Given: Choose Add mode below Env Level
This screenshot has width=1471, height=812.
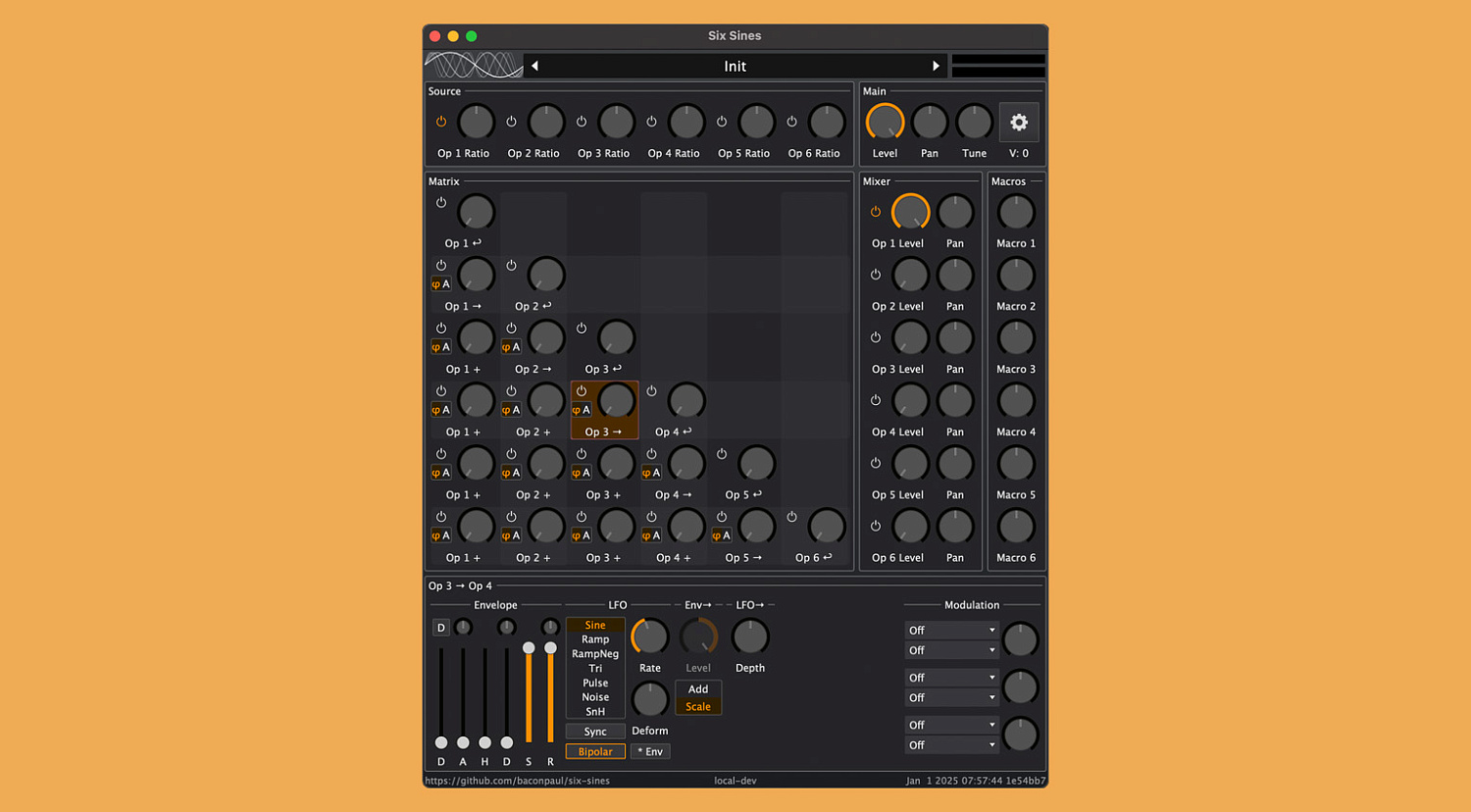Looking at the screenshot, I should click(x=698, y=689).
